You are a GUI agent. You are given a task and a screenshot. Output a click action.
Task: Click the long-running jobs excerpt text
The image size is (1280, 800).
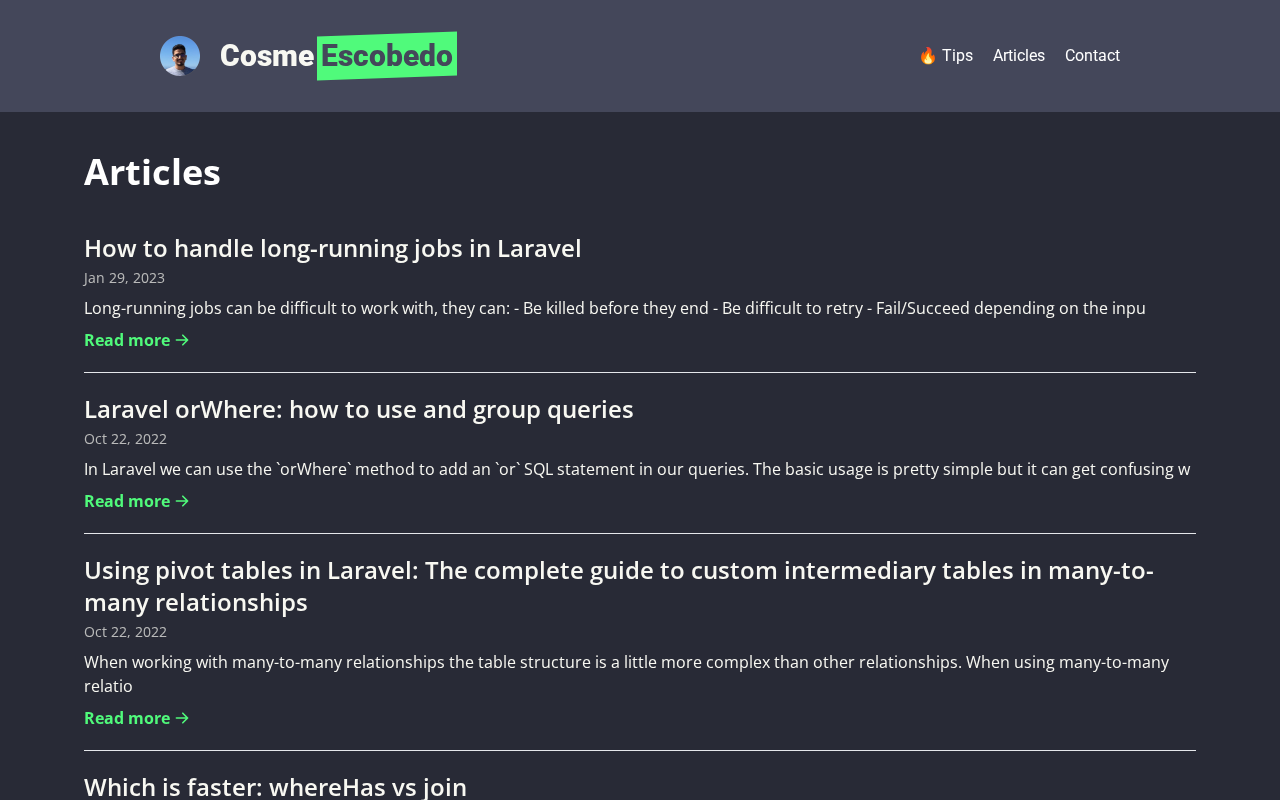[x=614, y=308]
